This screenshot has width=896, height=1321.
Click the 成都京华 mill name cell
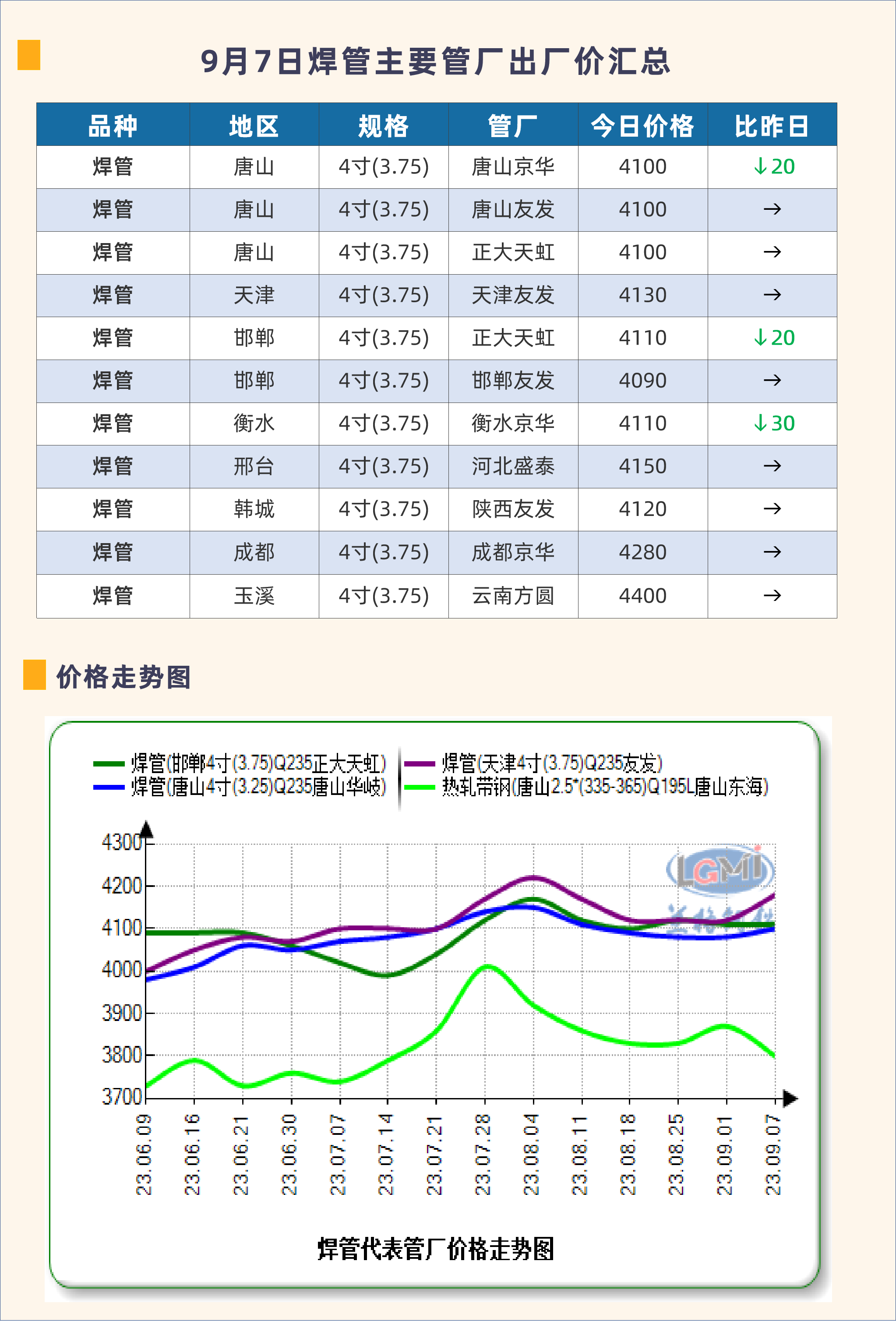[x=512, y=552]
